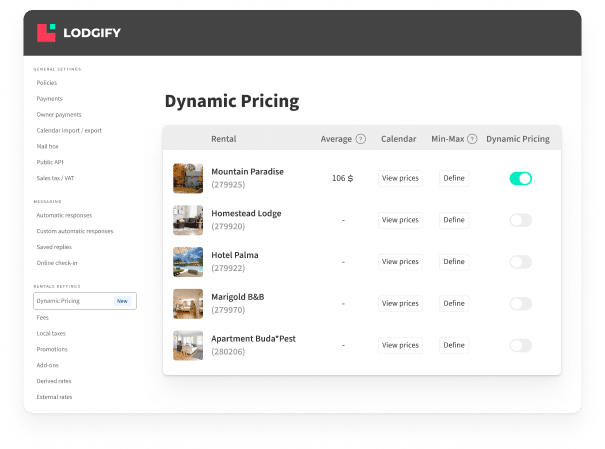Open Payments in sidebar

pyautogui.click(x=49, y=98)
